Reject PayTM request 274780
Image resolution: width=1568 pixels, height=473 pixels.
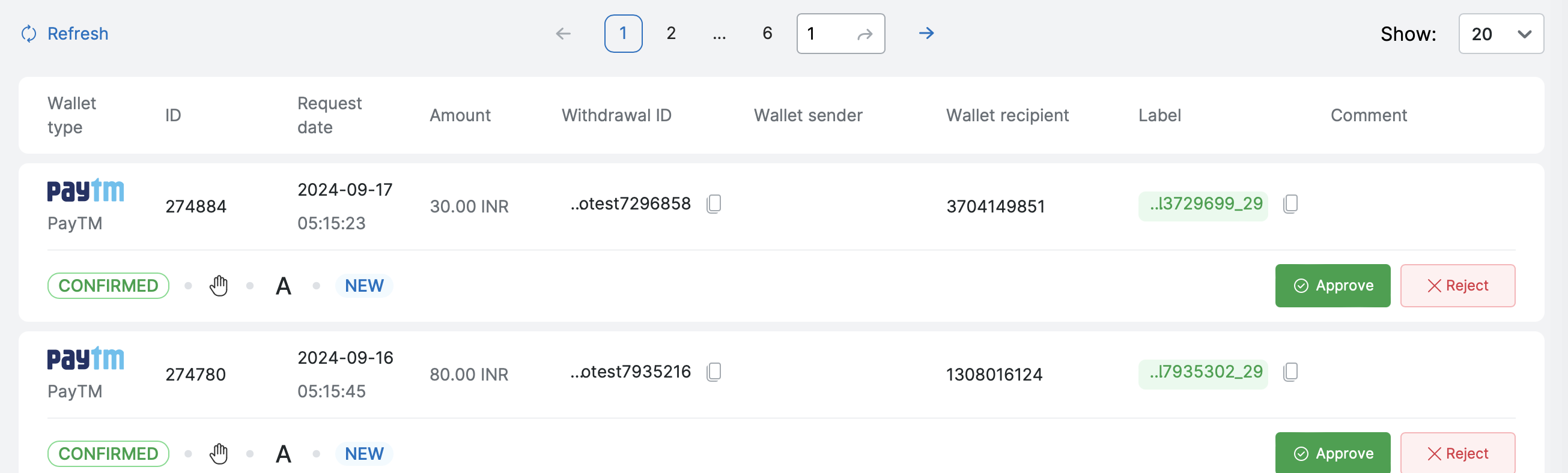point(1457,454)
